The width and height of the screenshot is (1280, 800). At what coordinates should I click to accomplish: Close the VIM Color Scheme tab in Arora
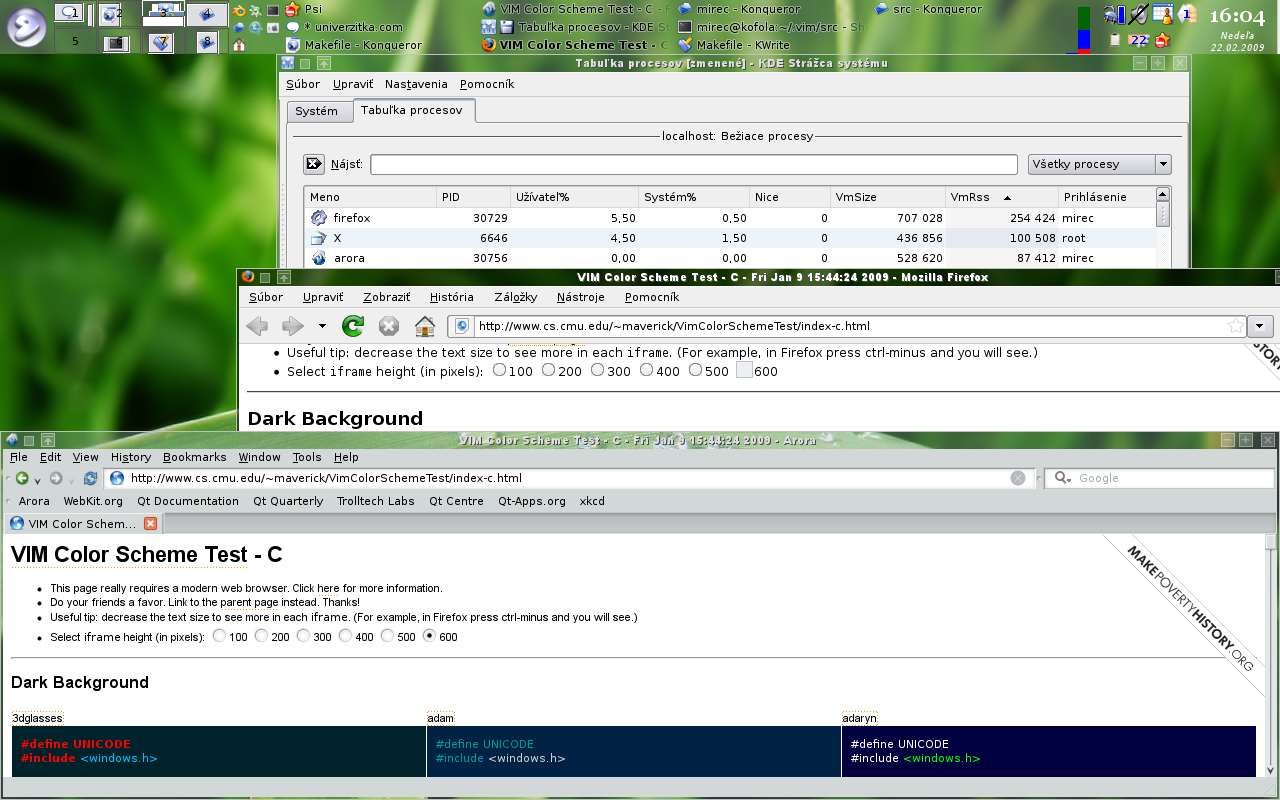150,523
